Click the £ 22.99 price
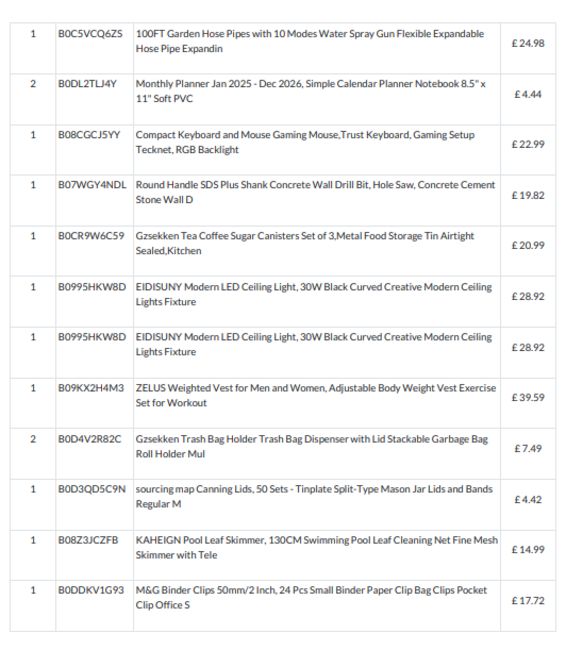 [528, 144]
